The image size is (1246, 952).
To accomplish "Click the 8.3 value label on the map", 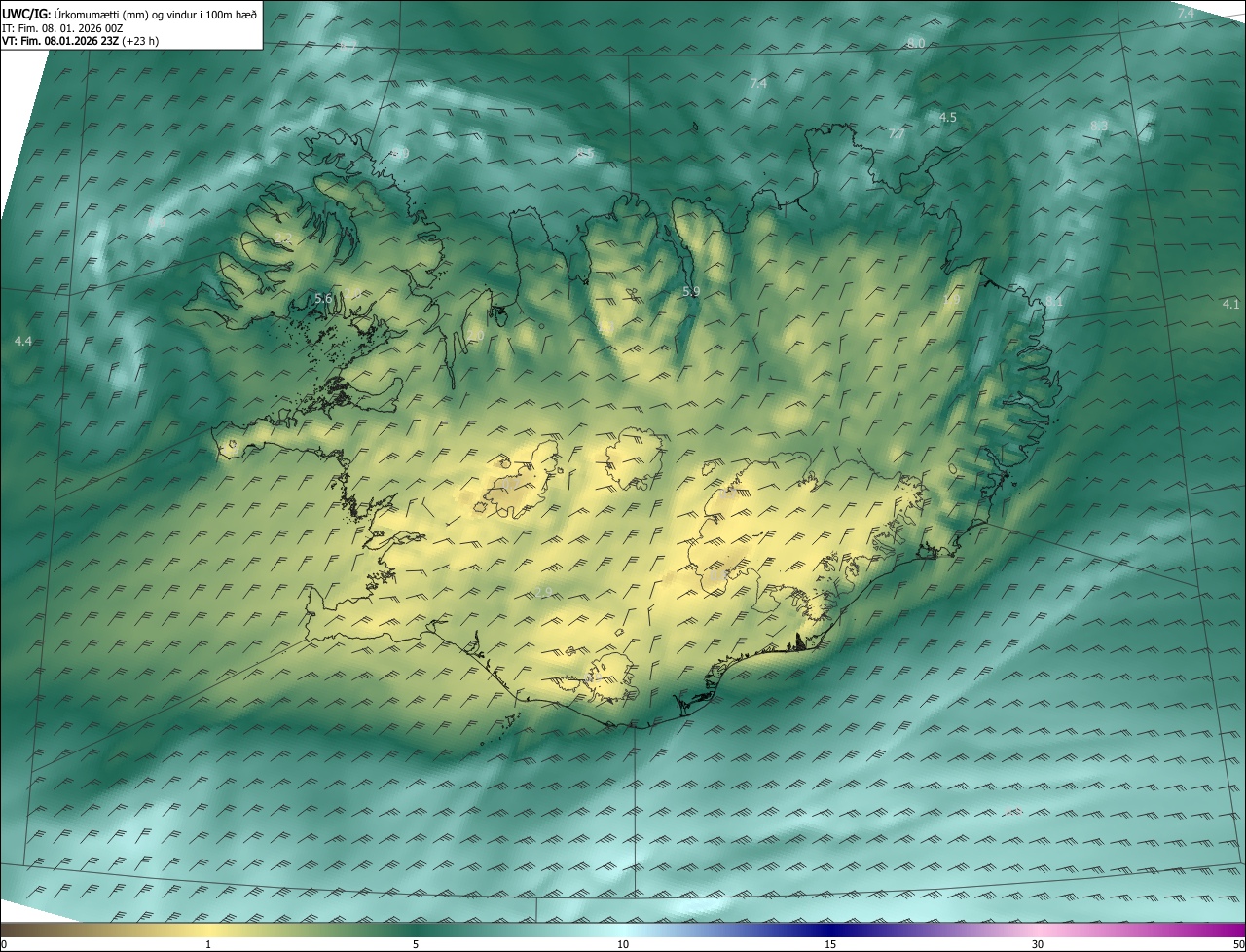I will point(1098,127).
